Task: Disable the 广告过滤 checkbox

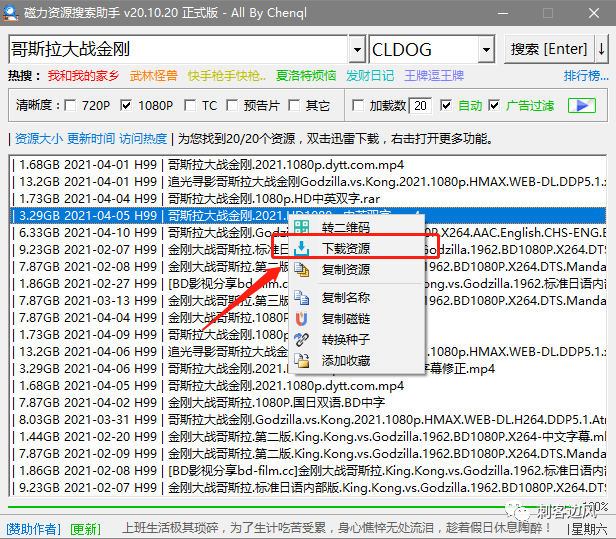Action: point(494,105)
